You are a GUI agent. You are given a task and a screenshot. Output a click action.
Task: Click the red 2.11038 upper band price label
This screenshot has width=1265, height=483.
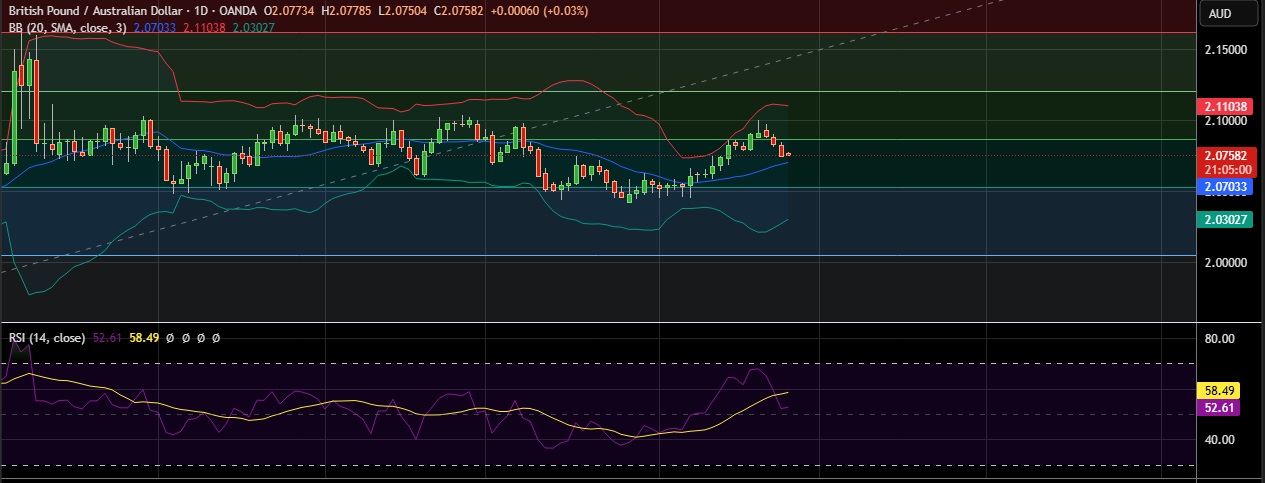pyautogui.click(x=1224, y=106)
